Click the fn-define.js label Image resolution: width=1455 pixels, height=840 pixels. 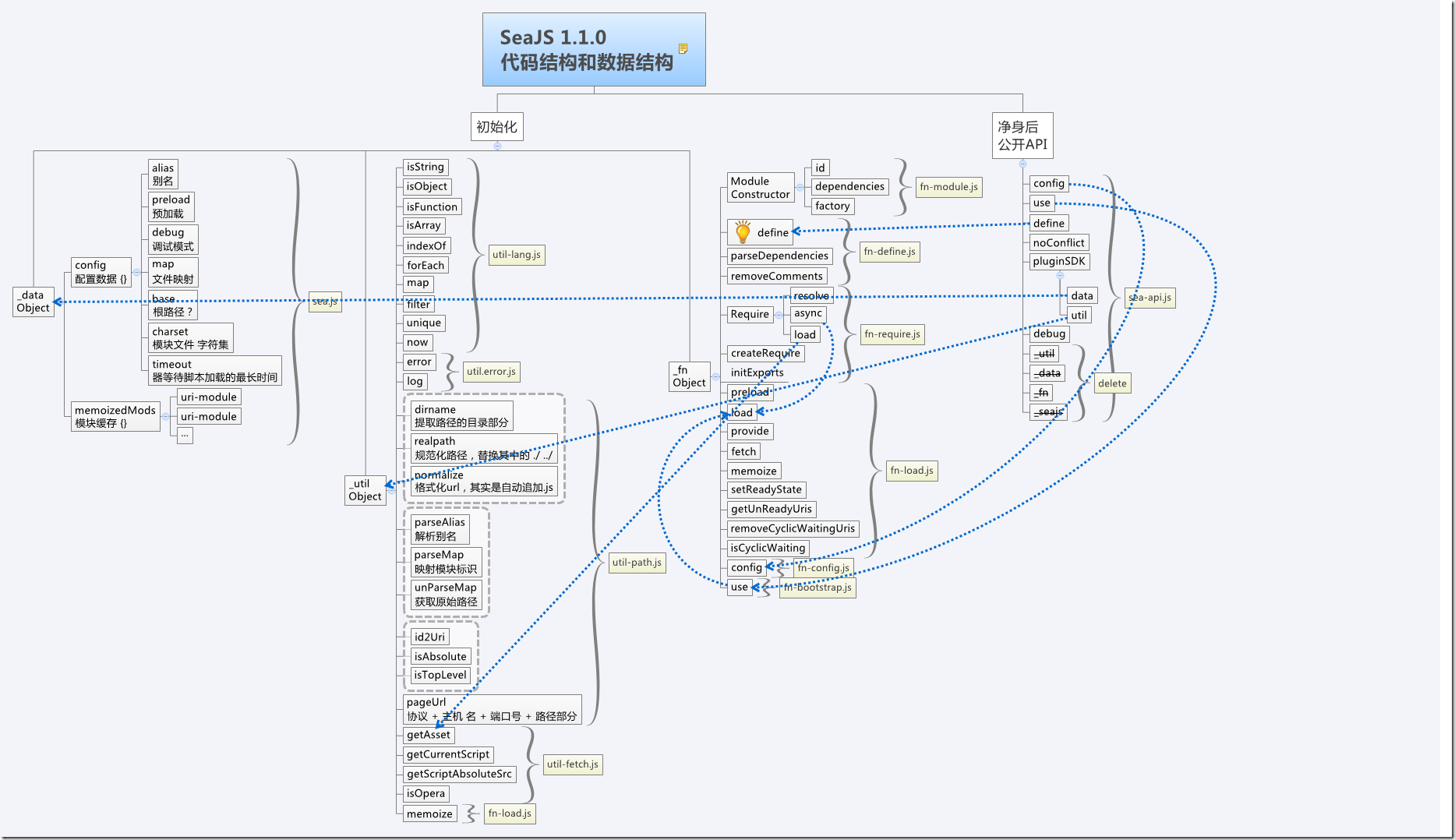[890, 252]
